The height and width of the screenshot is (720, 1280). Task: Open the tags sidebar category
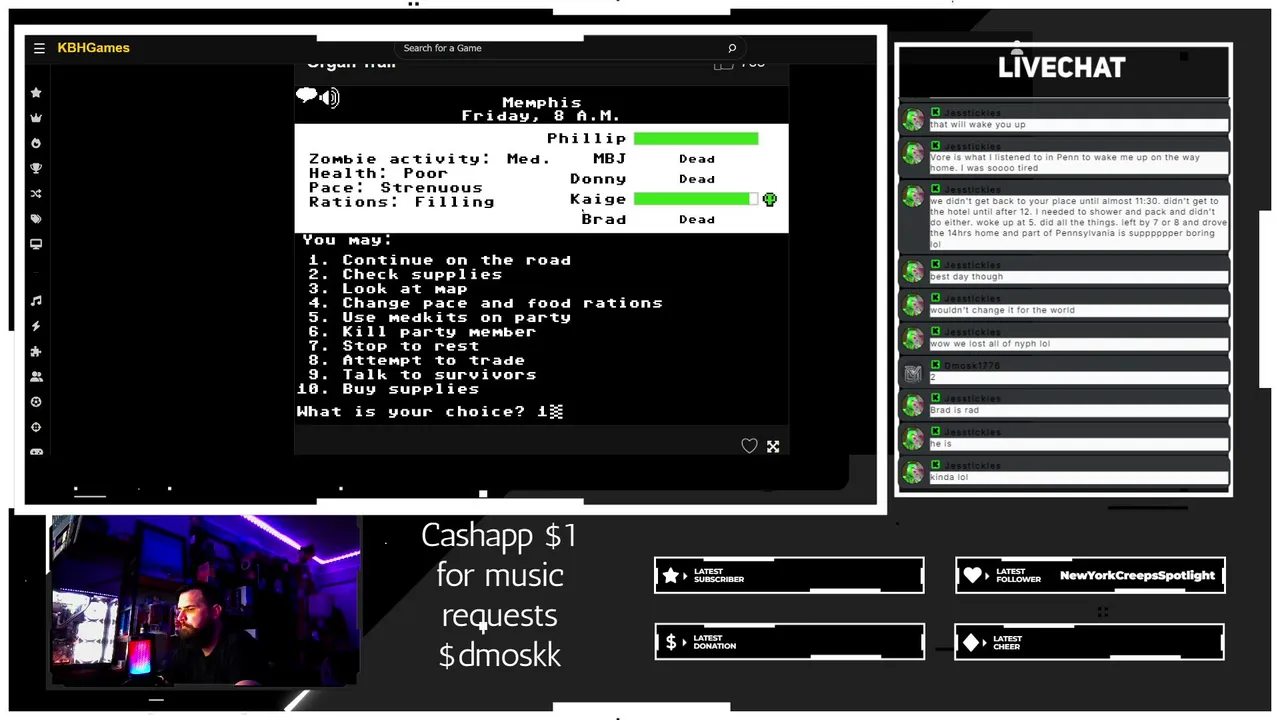(36, 218)
